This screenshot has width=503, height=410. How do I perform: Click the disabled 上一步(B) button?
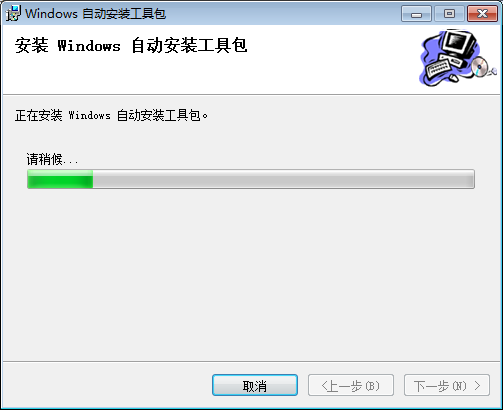click(351, 385)
